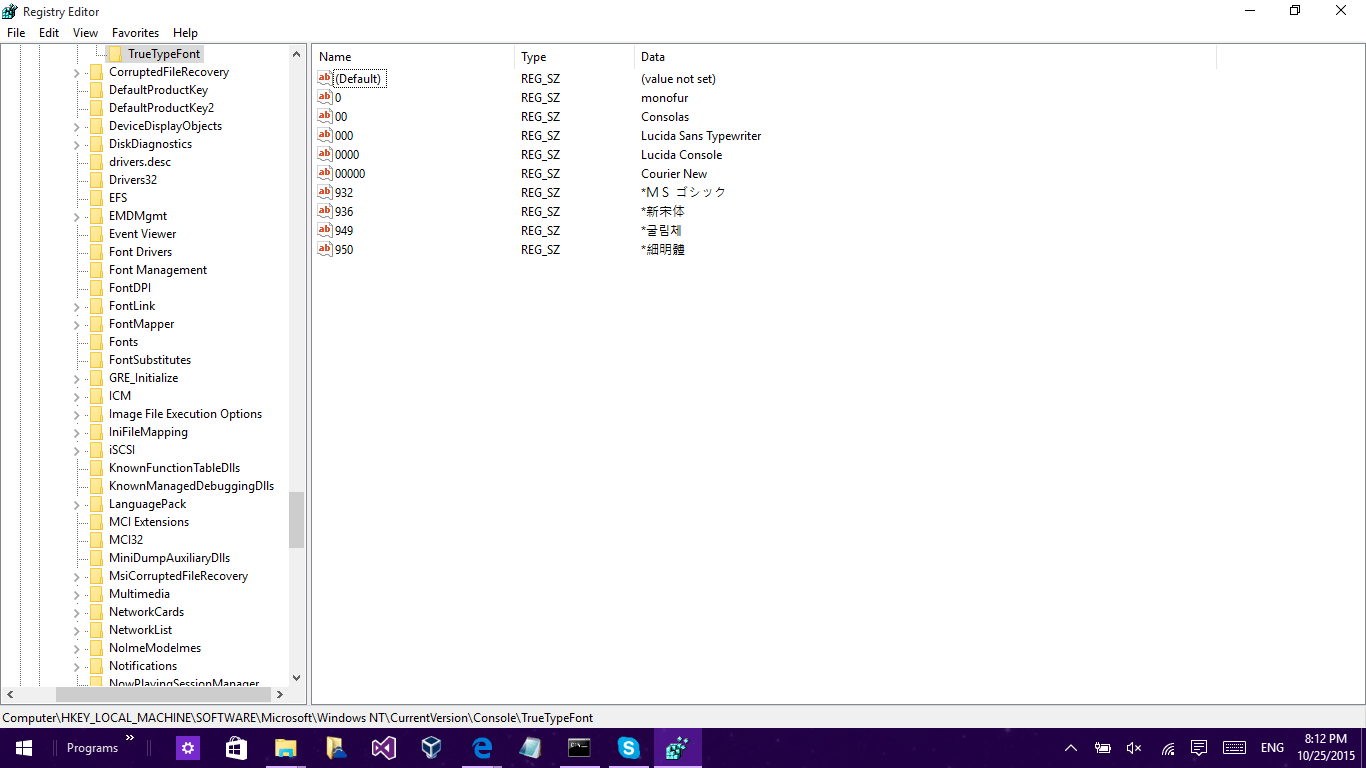Image resolution: width=1366 pixels, height=768 pixels.
Task: Expand the FontLink key
Action: (x=77, y=307)
